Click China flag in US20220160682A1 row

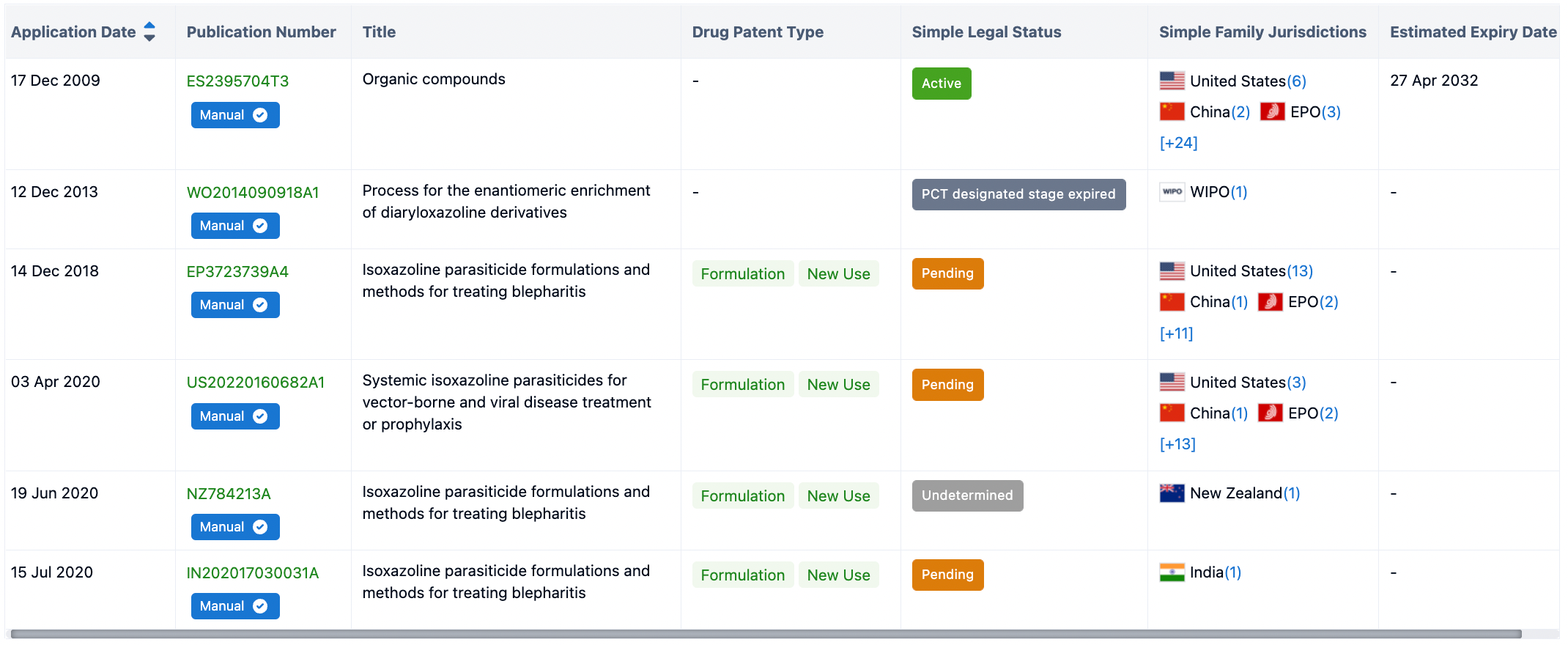(1172, 413)
